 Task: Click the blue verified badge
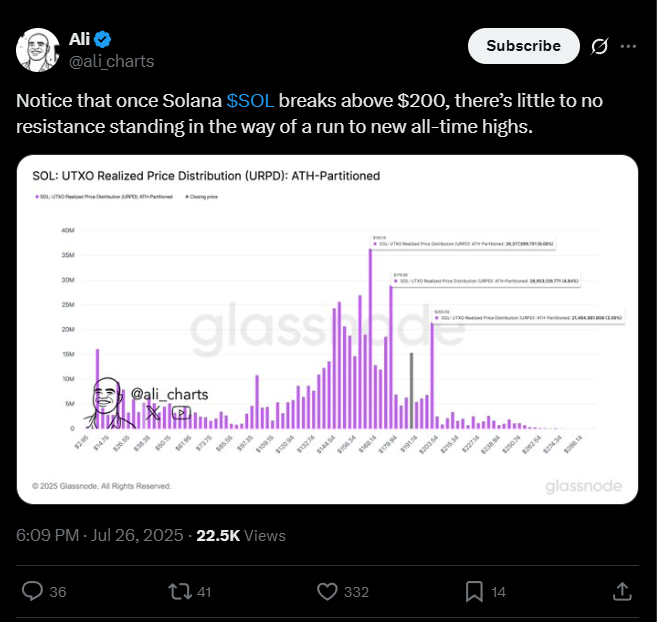[102, 39]
